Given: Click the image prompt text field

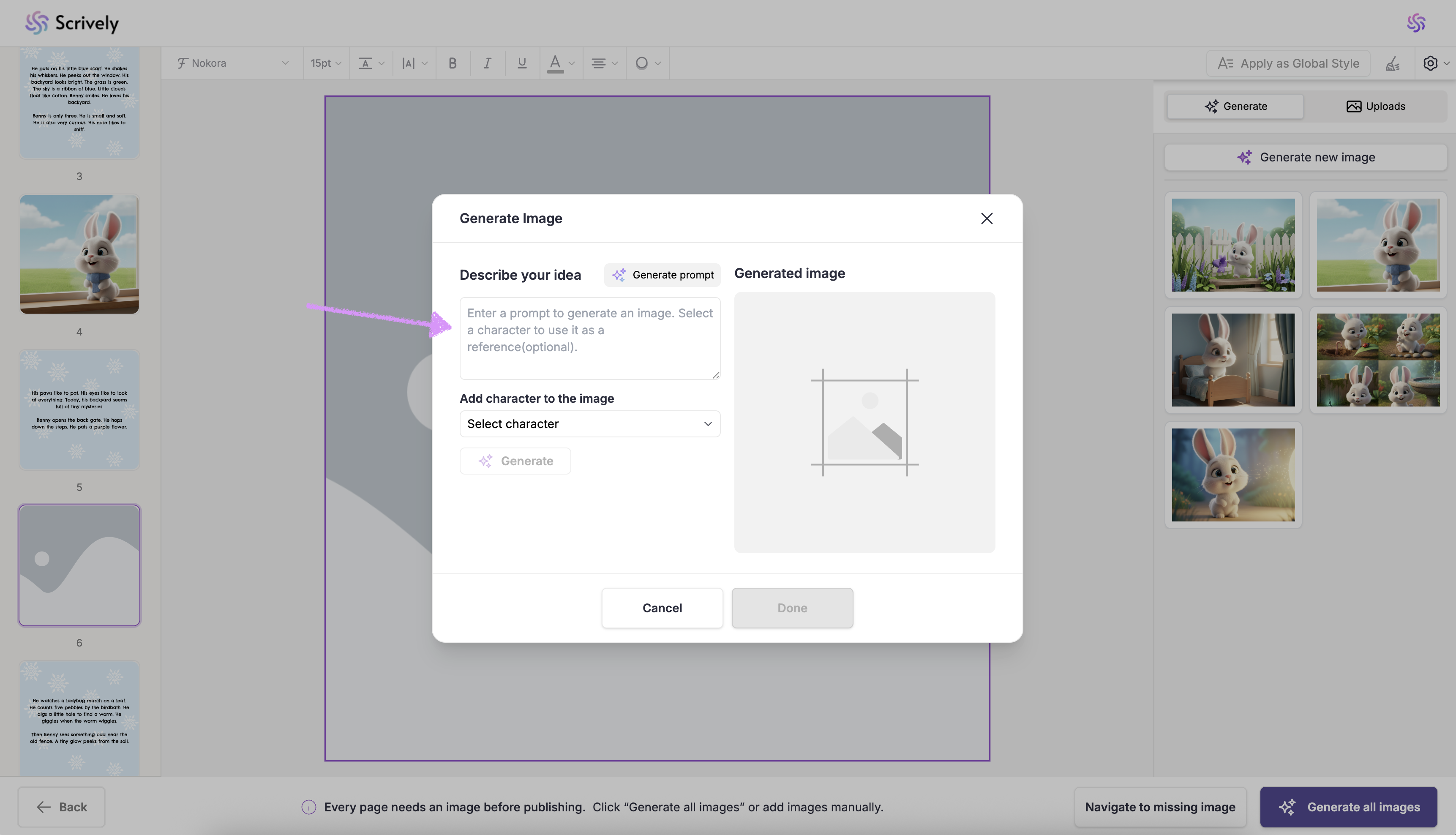Looking at the screenshot, I should point(590,338).
